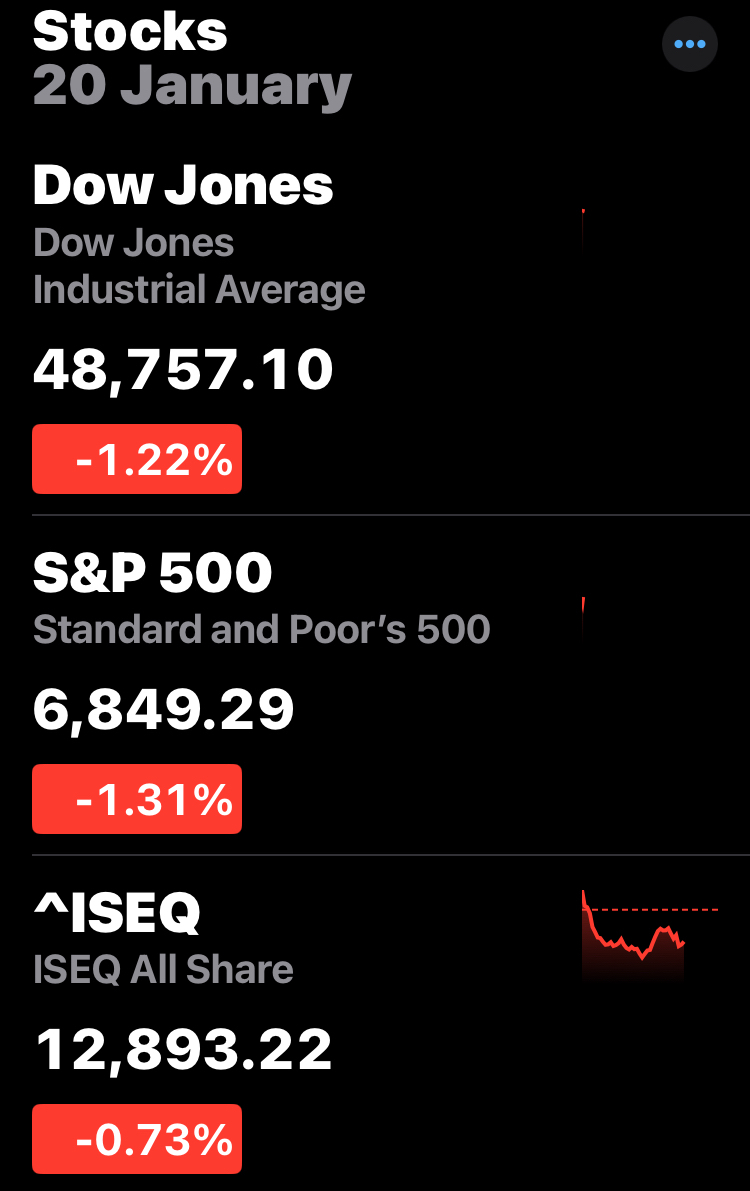This screenshot has height=1191, width=750.
Task: Tap the dashed baseline on ISEQ chart
Action: point(700,910)
